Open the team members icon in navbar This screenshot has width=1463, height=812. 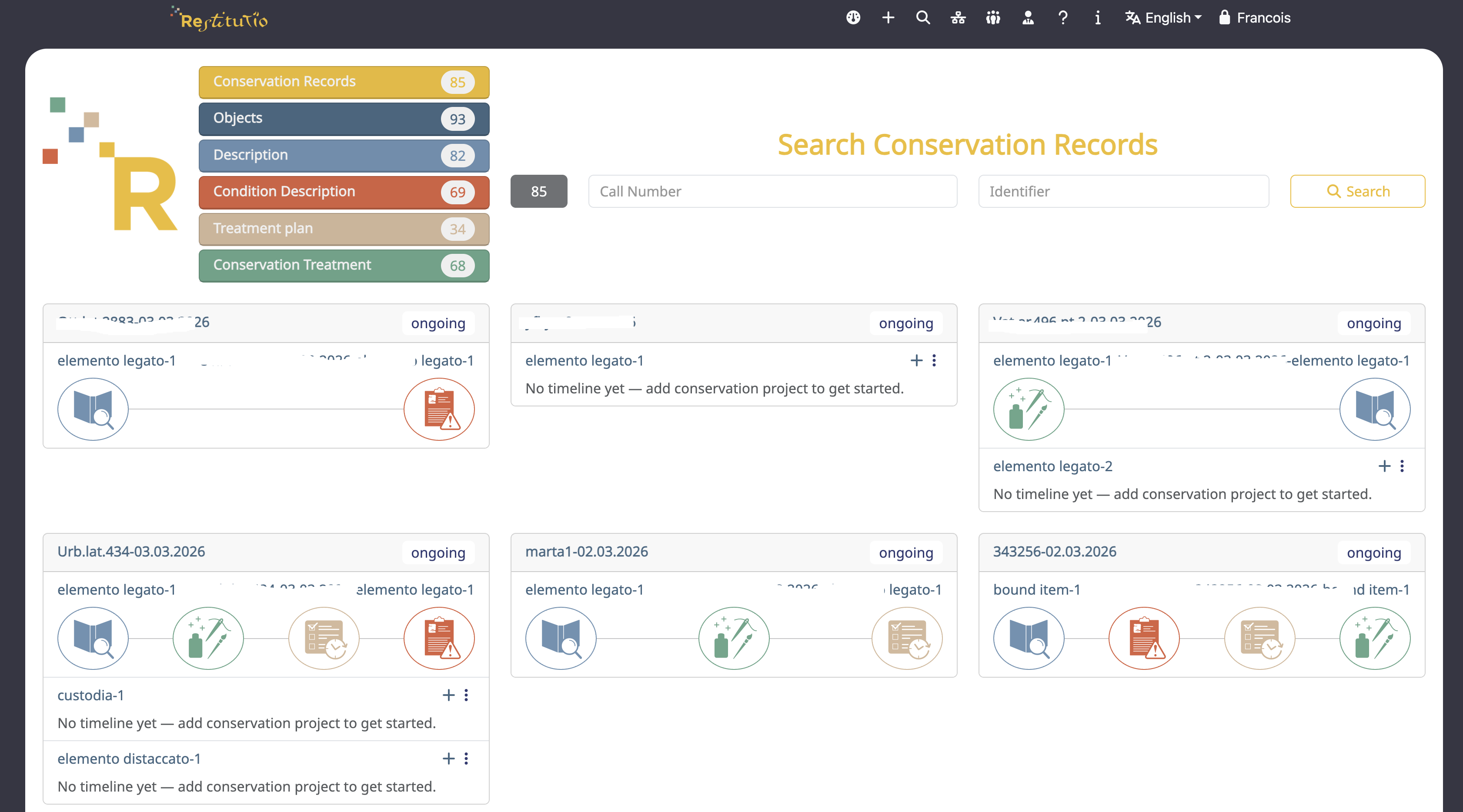(993, 17)
